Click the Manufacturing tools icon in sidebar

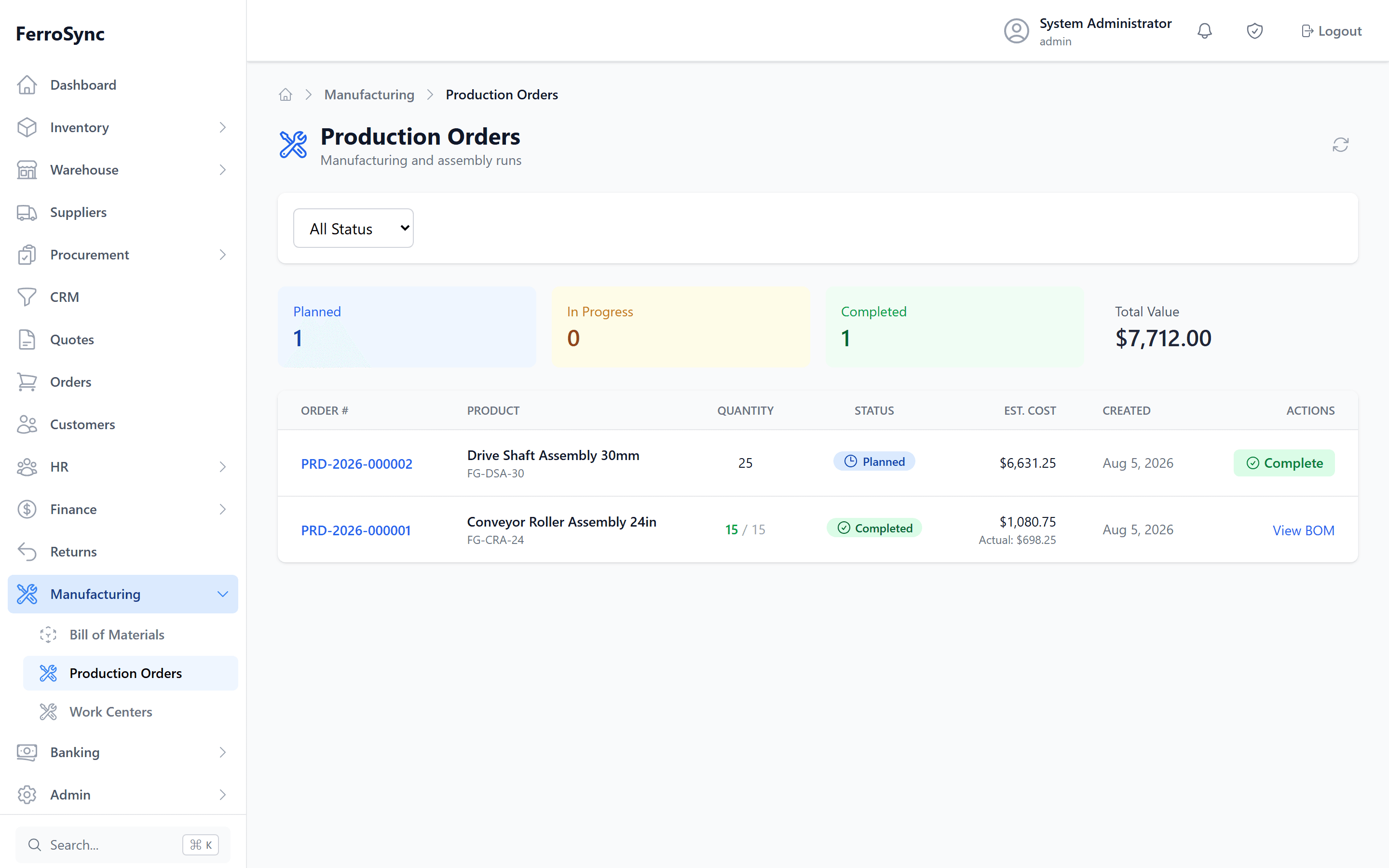(27, 594)
